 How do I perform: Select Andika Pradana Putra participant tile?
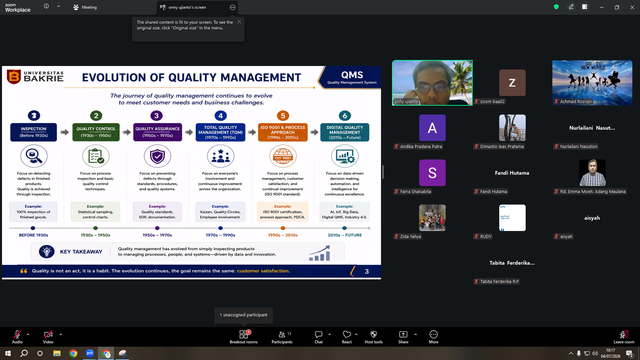pyautogui.click(x=432, y=128)
